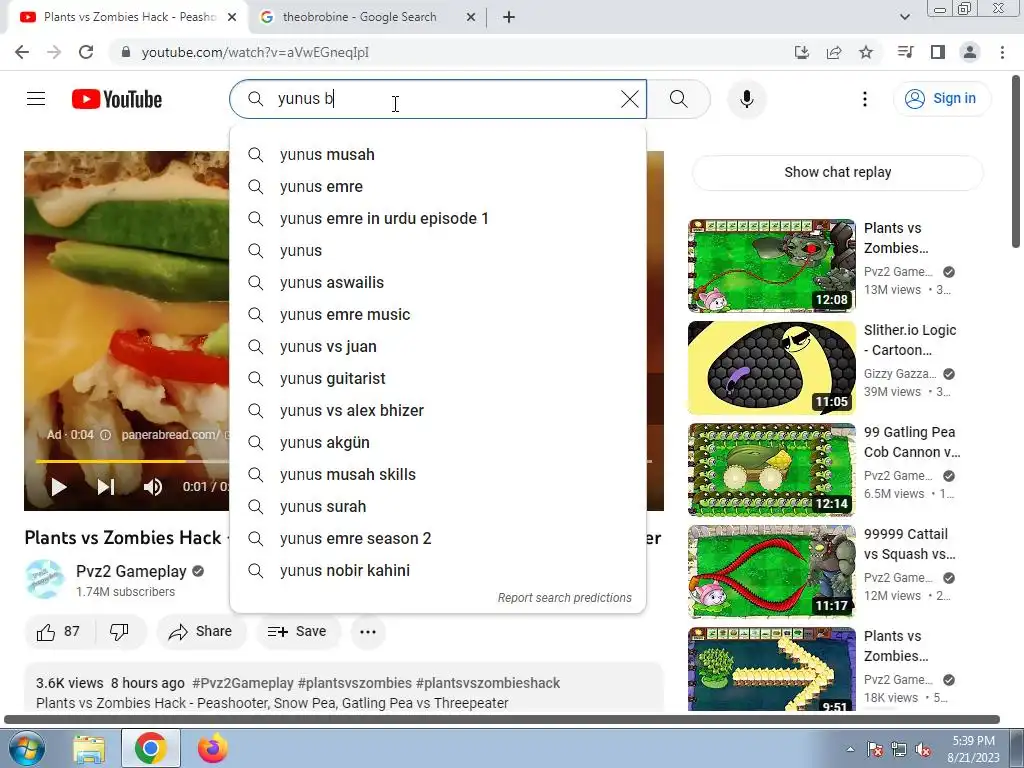Screen dimensions: 1024x768
Task: Open the ad info icon
Action: click(105, 435)
